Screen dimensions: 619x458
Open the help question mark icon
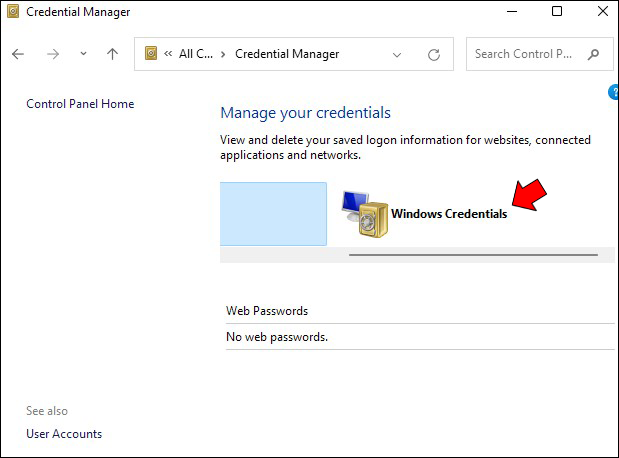[613, 93]
